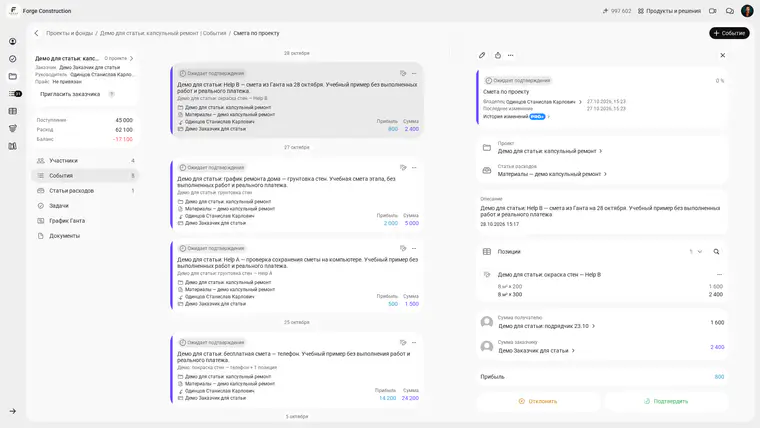Screen dimensions: 760x428
Task: Open expense item Материалы — демо капитальный ремонт
Action: coord(552,174)
